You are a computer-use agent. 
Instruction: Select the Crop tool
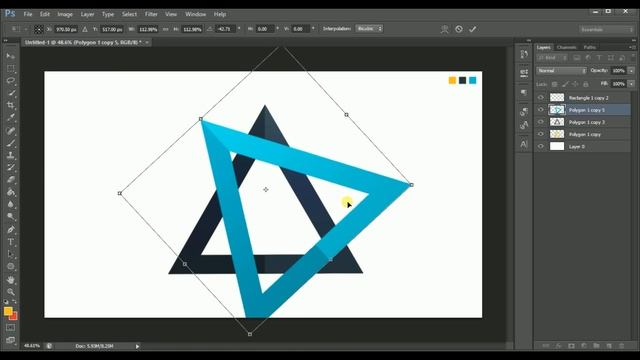coord(11,105)
